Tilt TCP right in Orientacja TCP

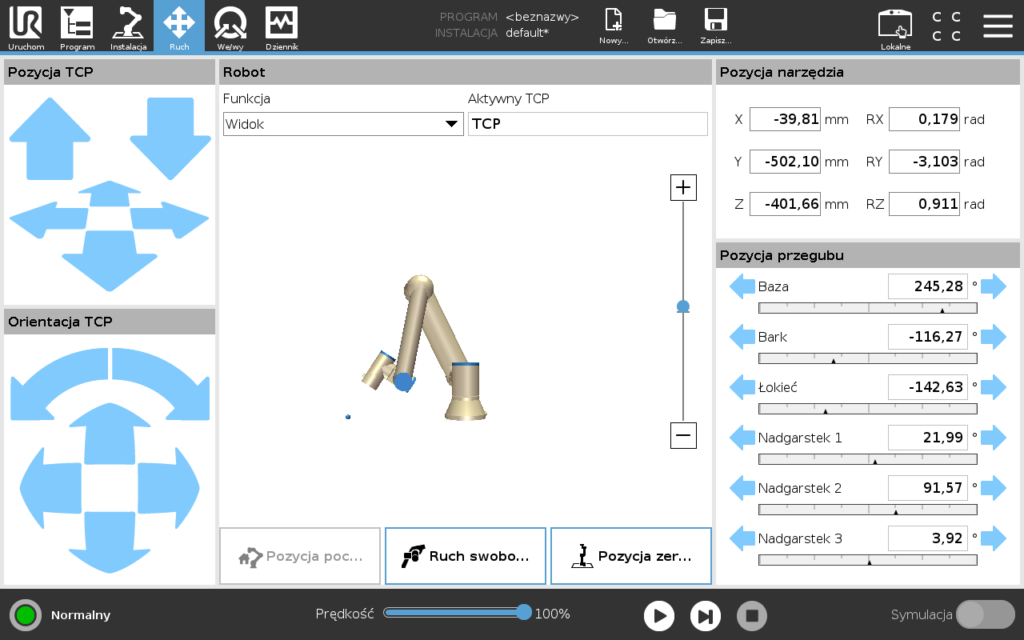pos(168,488)
